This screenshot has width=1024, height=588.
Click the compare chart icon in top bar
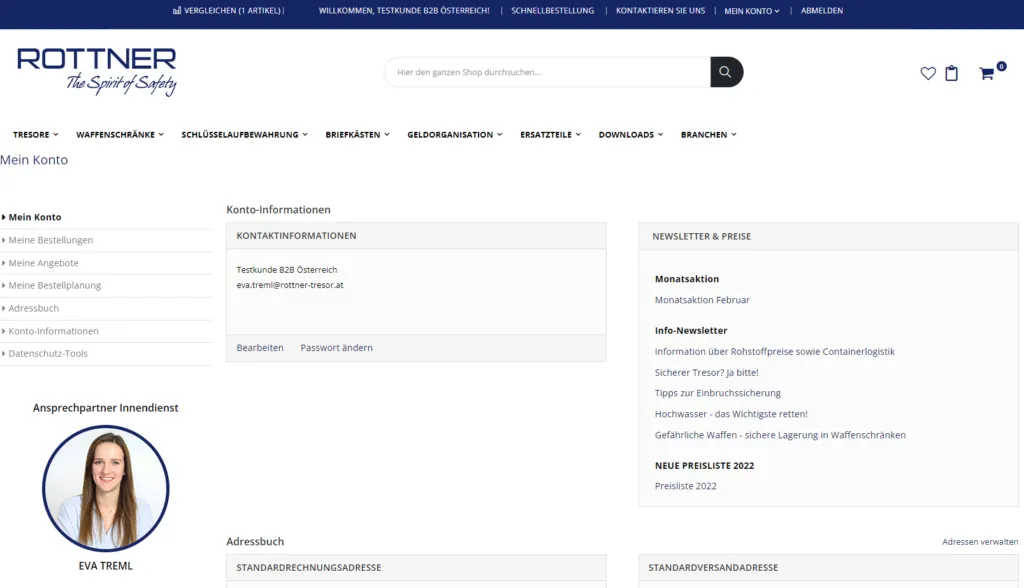(176, 10)
